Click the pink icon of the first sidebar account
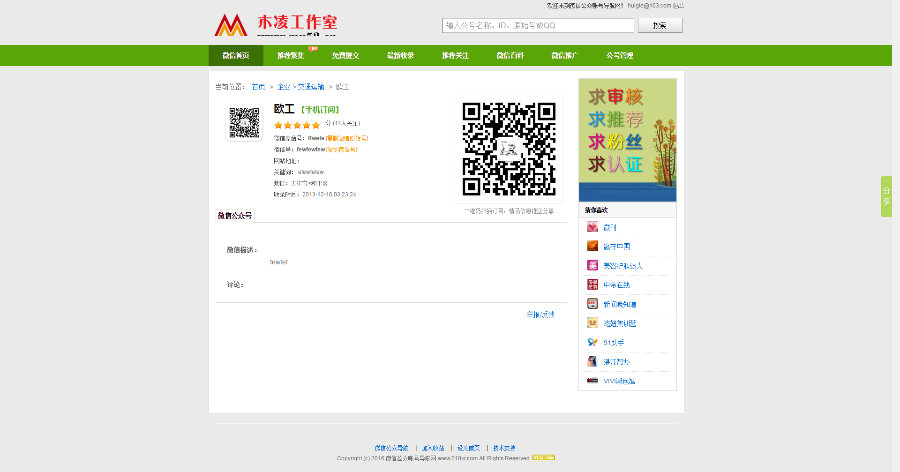 coord(592,227)
